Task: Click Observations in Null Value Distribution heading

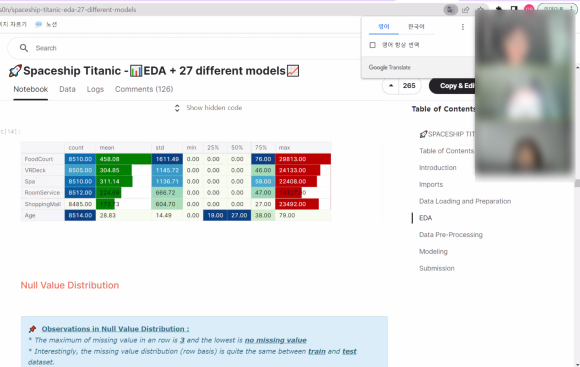Action: (x=115, y=329)
